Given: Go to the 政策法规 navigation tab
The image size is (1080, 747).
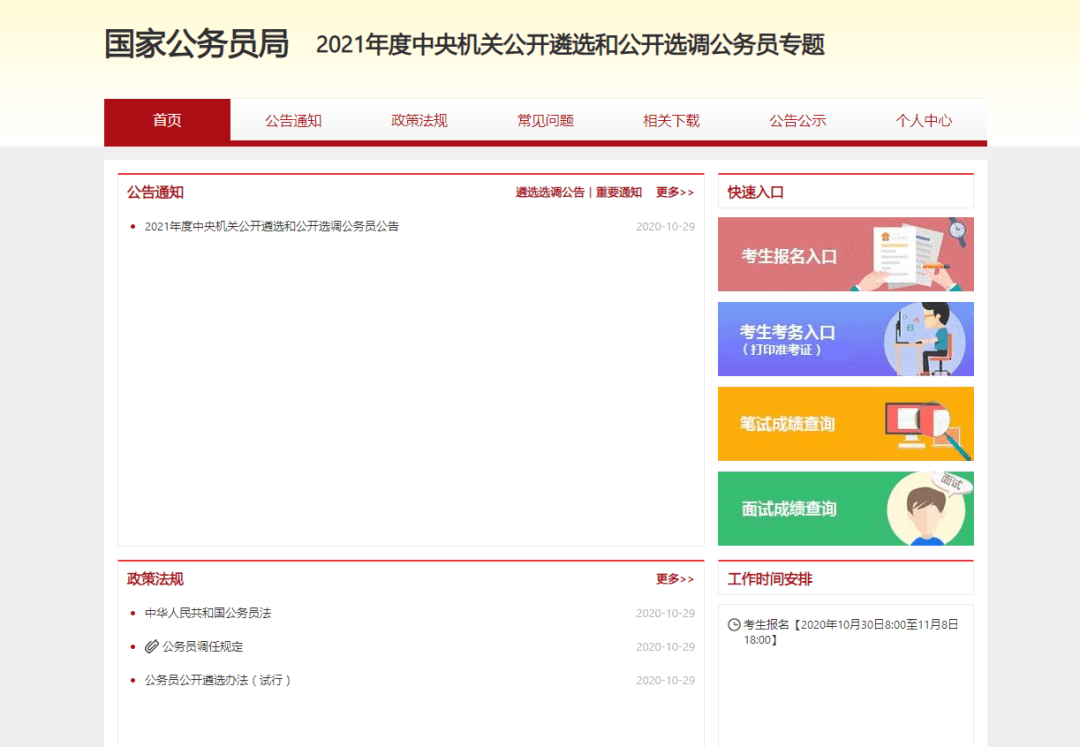Looking at the screenshot, I should point(419,121).
